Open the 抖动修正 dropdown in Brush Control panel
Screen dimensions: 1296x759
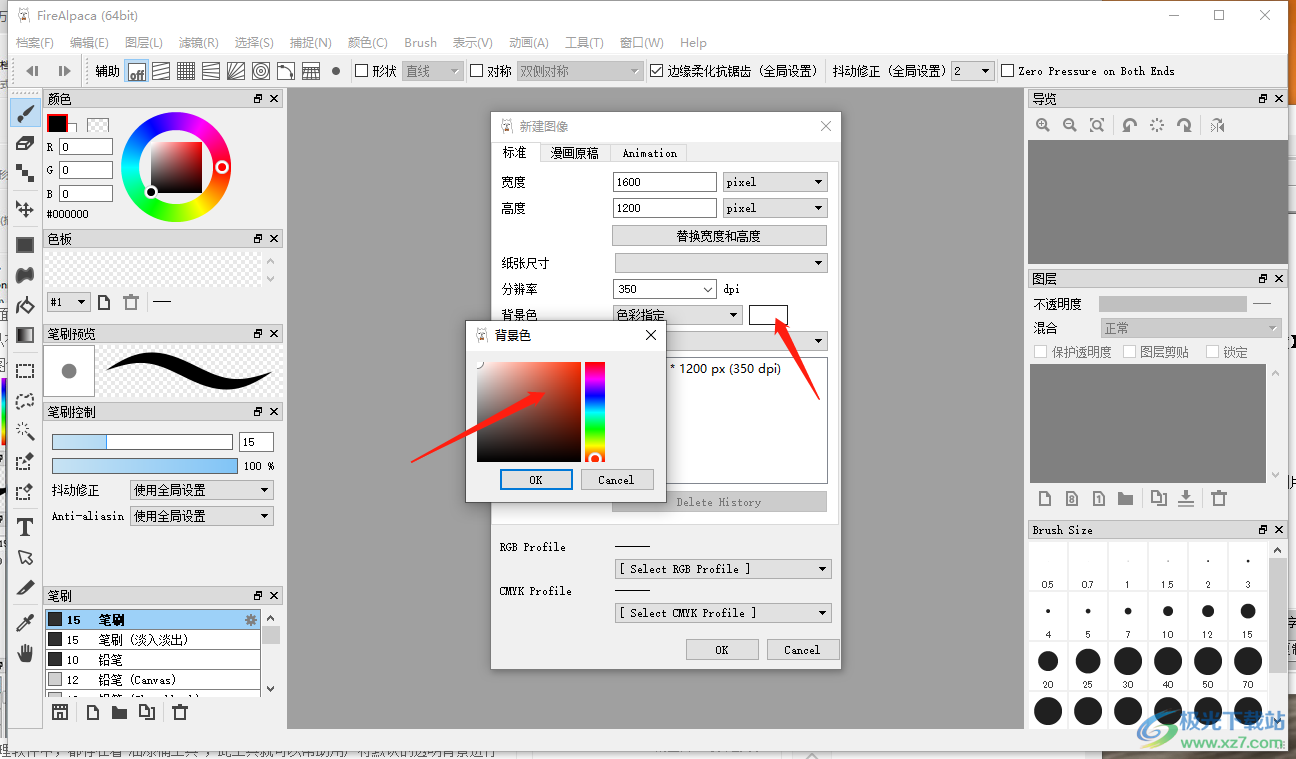(x=202, y=490)
